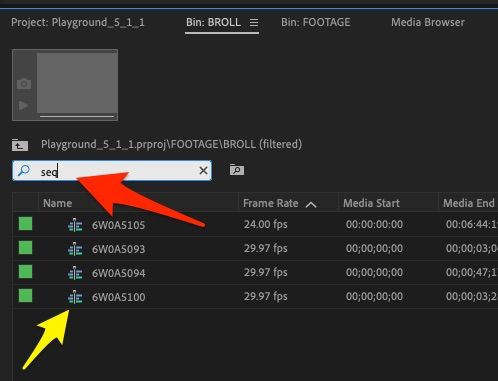Click the search magnifier icon
The height and width of the screenshot is (381, 498).
coord(24,171)
